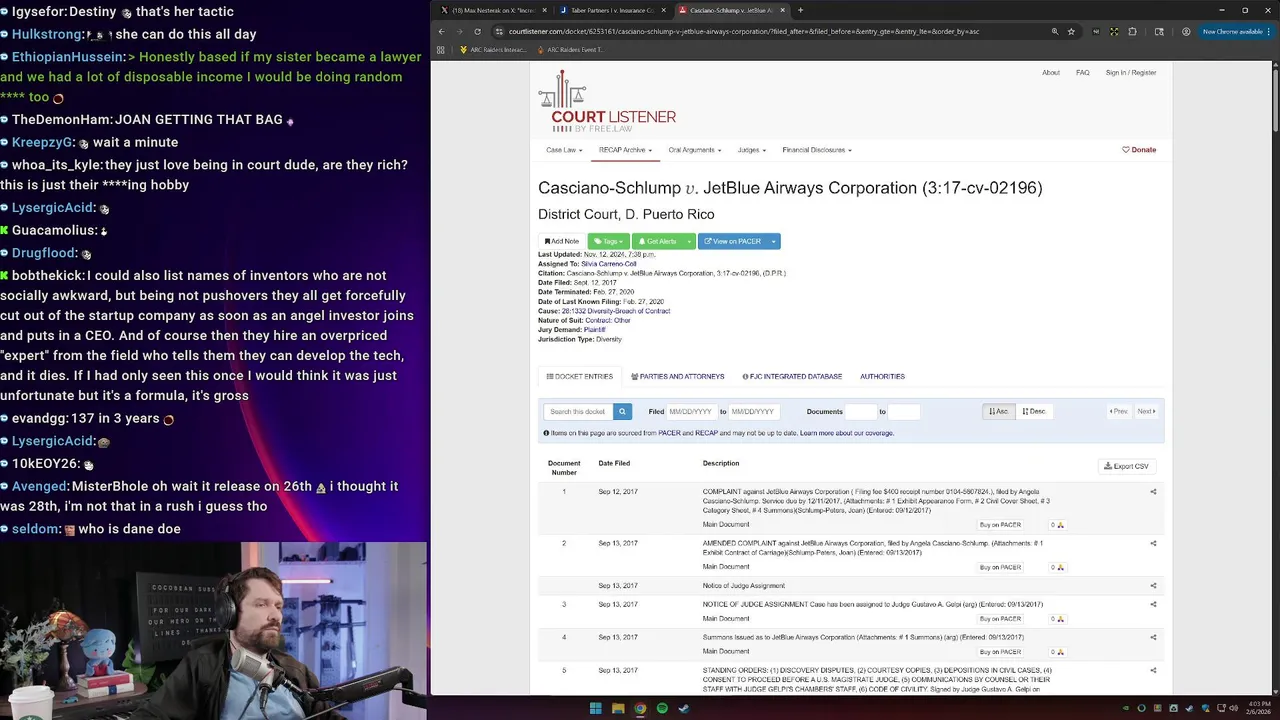Open Sign In / Register link
The width and height of the screenshot is (1280, 720).
pos(1131,73)
